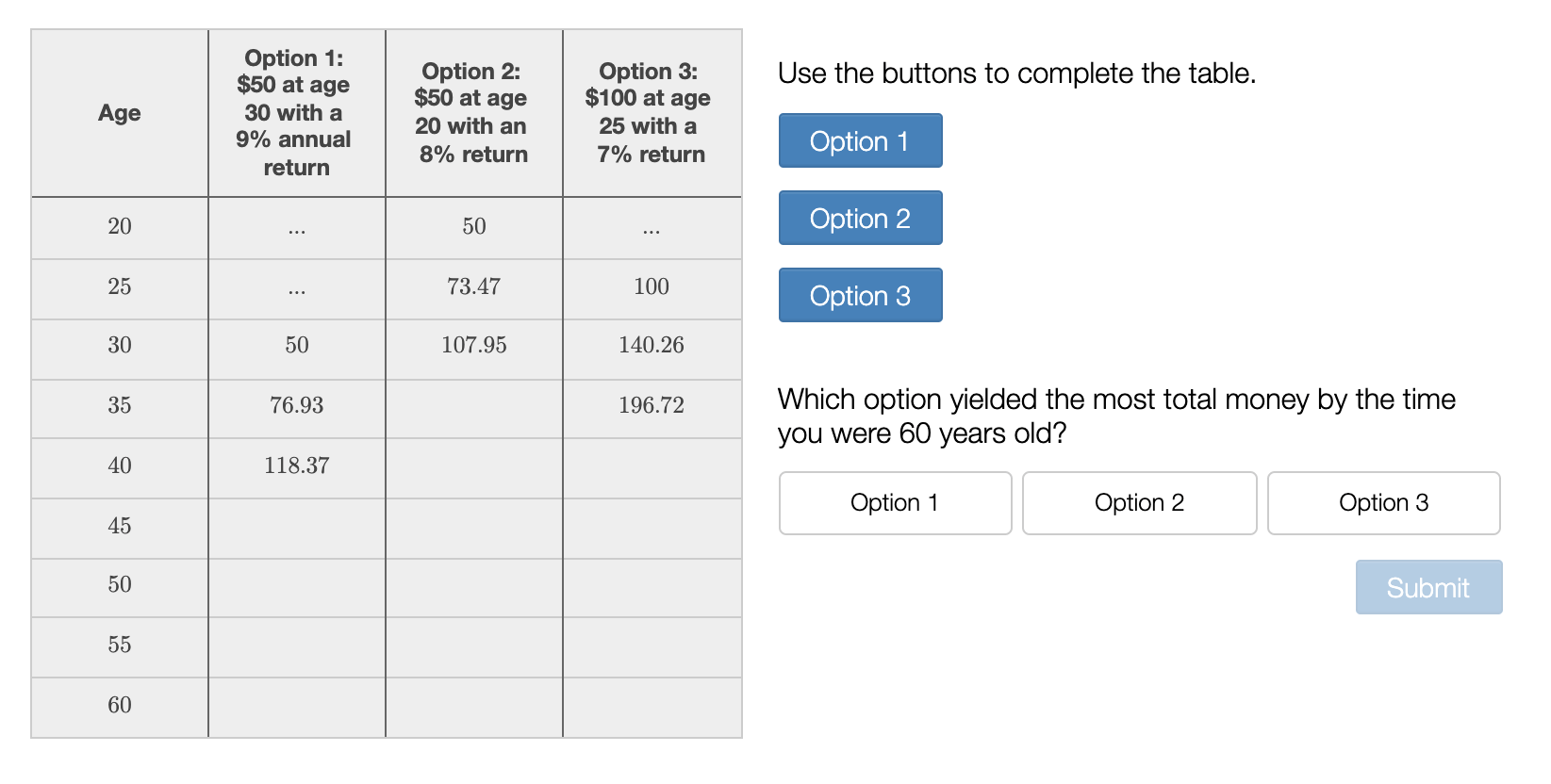
Task: Click the 118.37 table cell
Action: (296, 465)
